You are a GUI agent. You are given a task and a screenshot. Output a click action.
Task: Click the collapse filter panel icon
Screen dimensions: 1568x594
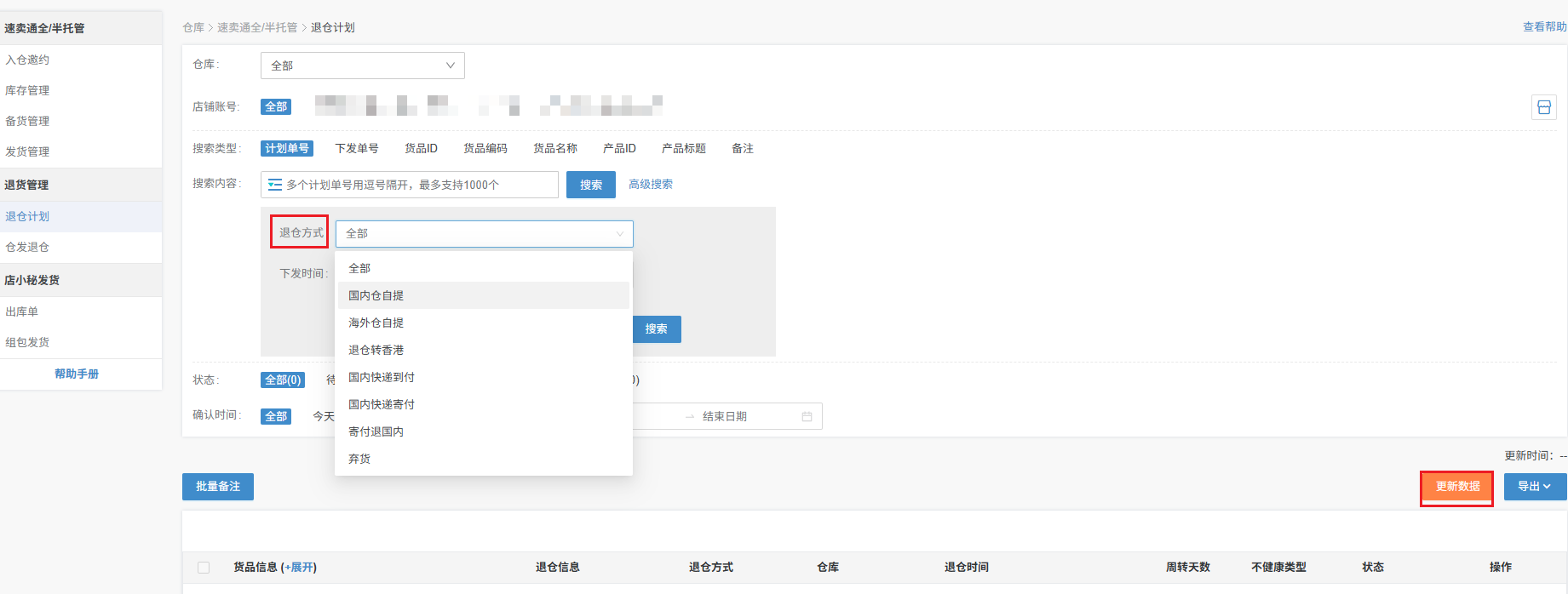coord(1543,107)
